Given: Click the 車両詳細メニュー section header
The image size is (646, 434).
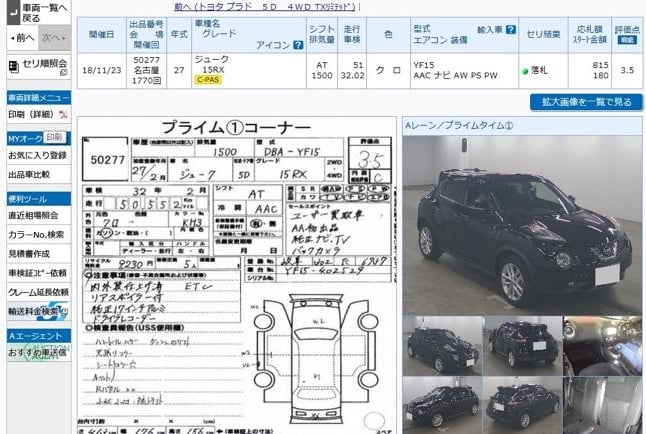Looking at the screenshot, I should 39,98.
